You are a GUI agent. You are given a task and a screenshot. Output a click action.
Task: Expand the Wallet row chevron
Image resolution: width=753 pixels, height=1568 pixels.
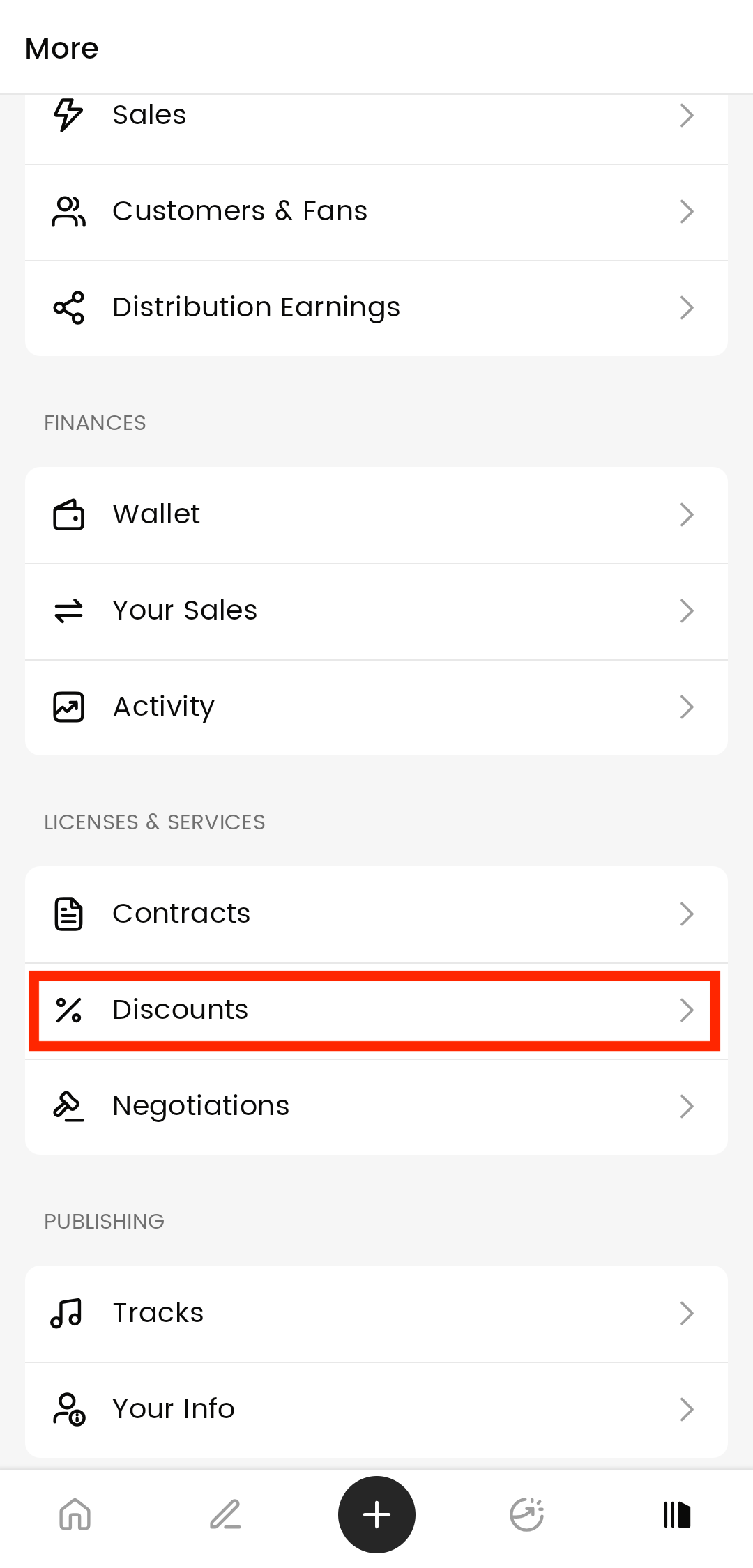click(x=687, y=515)
